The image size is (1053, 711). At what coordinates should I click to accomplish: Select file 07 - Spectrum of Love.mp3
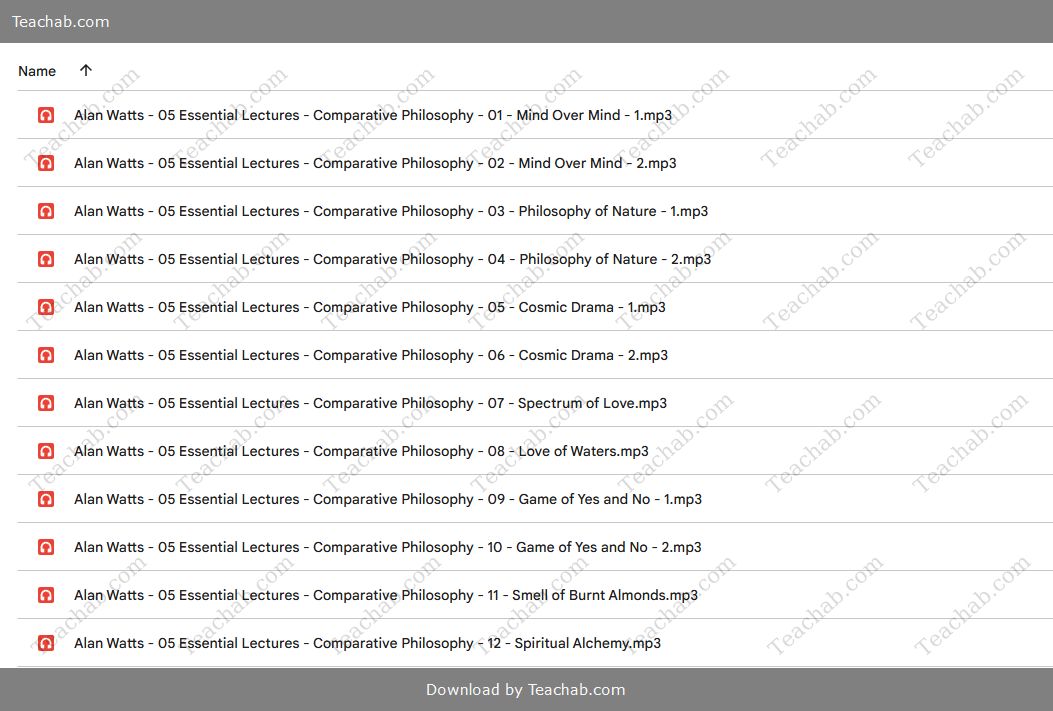coord(370,403)
